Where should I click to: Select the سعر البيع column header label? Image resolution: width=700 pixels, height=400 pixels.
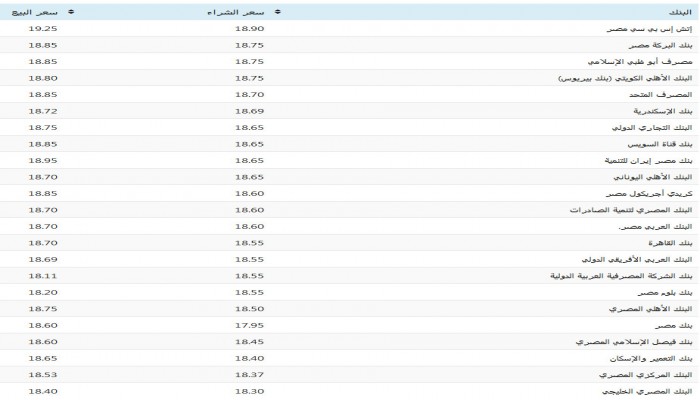(34, 12)
